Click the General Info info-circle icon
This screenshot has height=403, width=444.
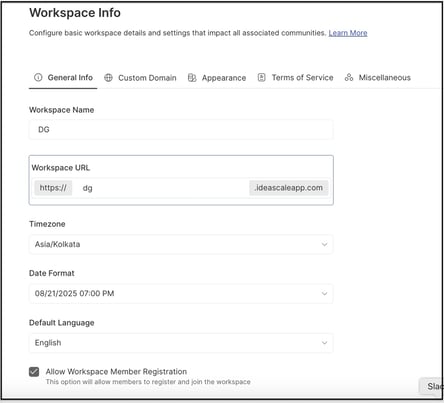point(38,77)
